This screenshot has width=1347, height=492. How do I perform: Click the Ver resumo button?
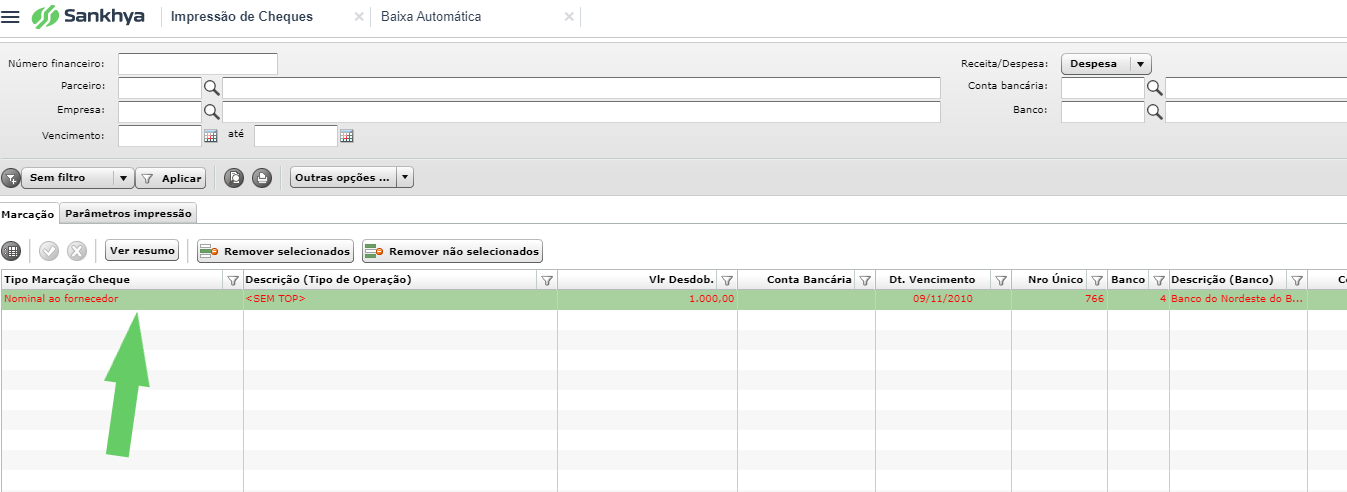click(x=142, y=250)
